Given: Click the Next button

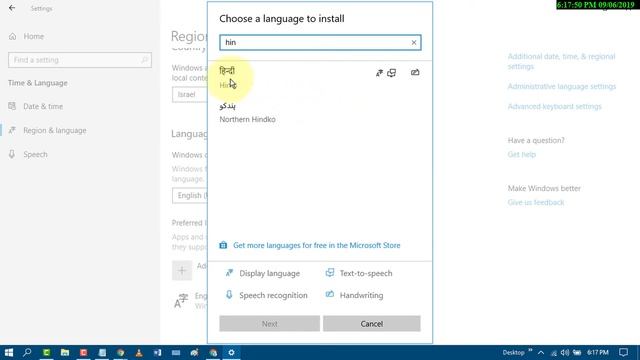Looking at the screenshot, I should point(269,324).
